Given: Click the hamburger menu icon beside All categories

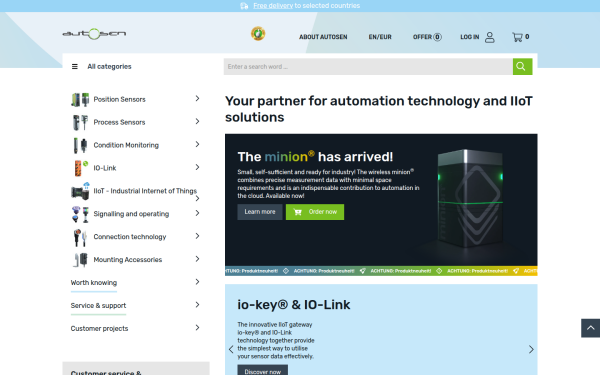Looking at the screenshot, I should [x=75, y=67].
